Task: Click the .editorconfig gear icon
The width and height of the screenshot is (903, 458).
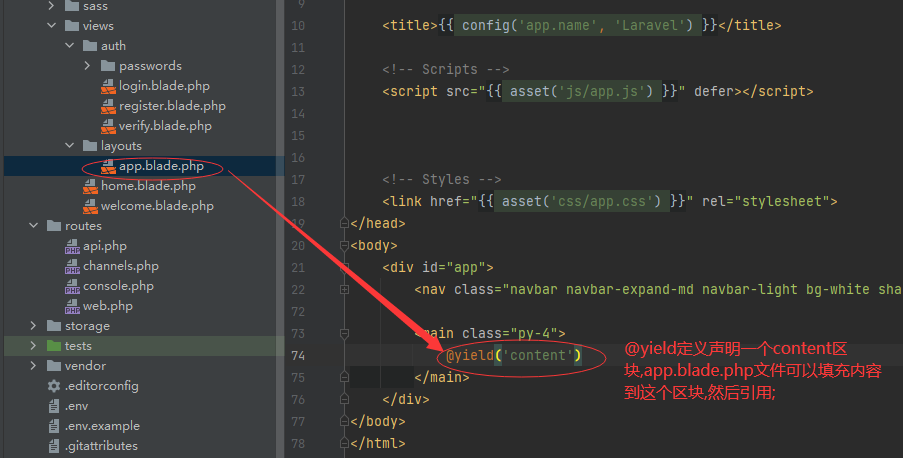Action: pos(54,386)
